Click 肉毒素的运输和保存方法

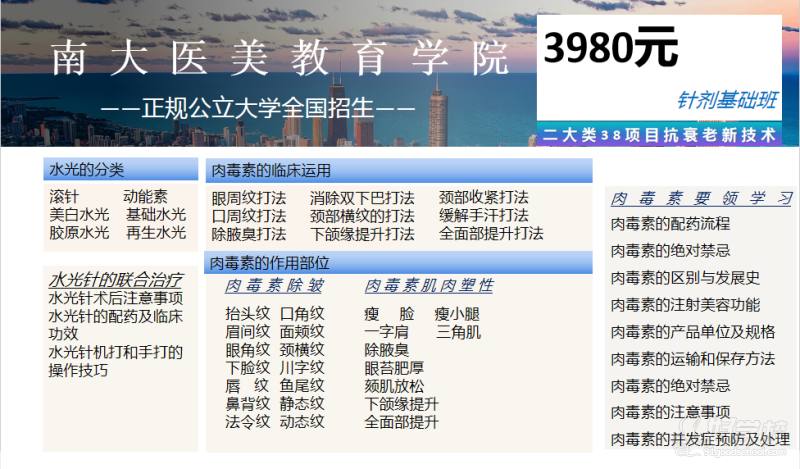coord(693,359)
